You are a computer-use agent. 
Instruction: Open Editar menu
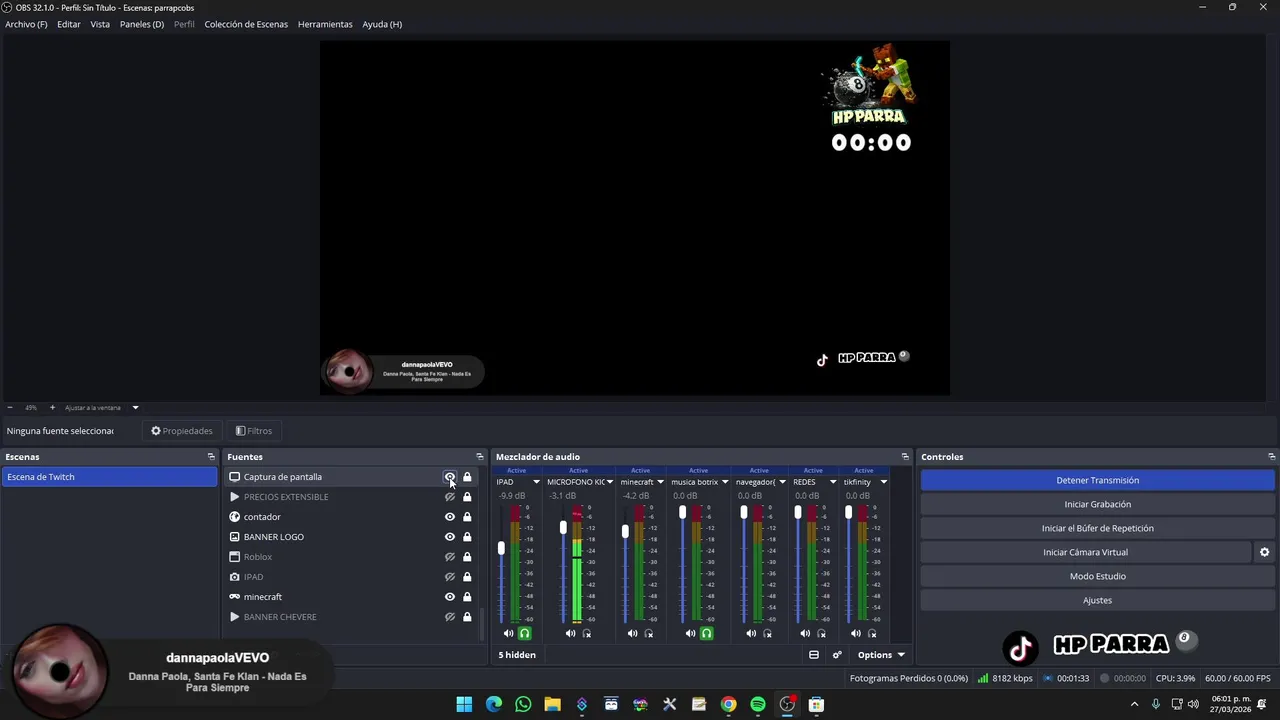pos(69,24)
